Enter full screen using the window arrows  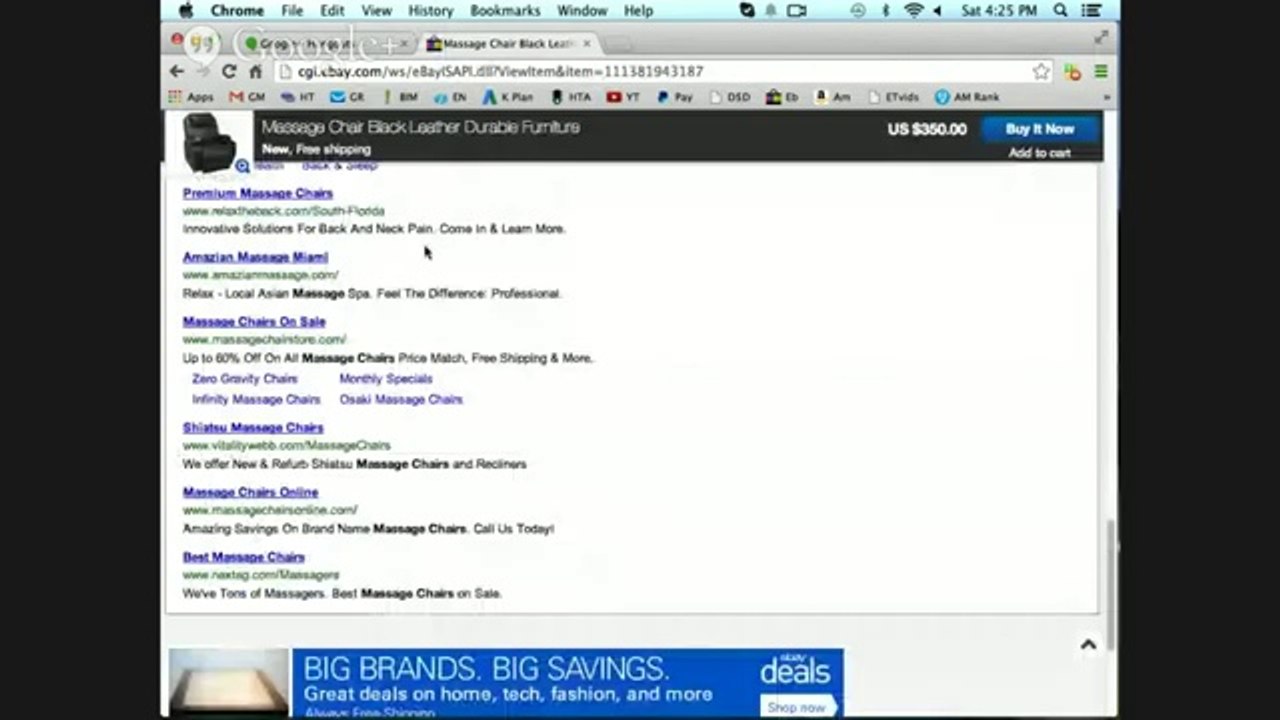[1101, 37]
